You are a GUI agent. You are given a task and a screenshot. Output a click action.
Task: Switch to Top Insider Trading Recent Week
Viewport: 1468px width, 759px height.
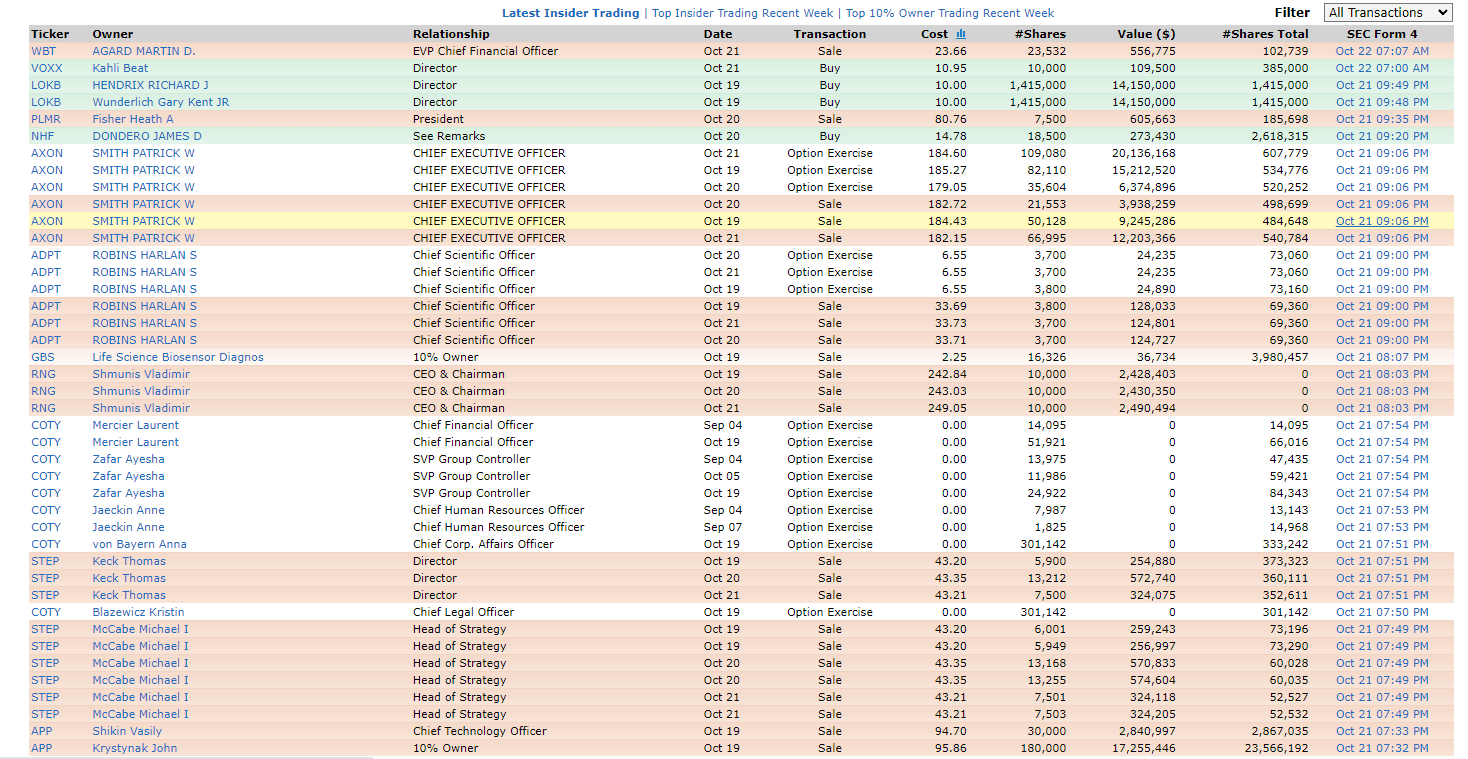pos(742,13)
